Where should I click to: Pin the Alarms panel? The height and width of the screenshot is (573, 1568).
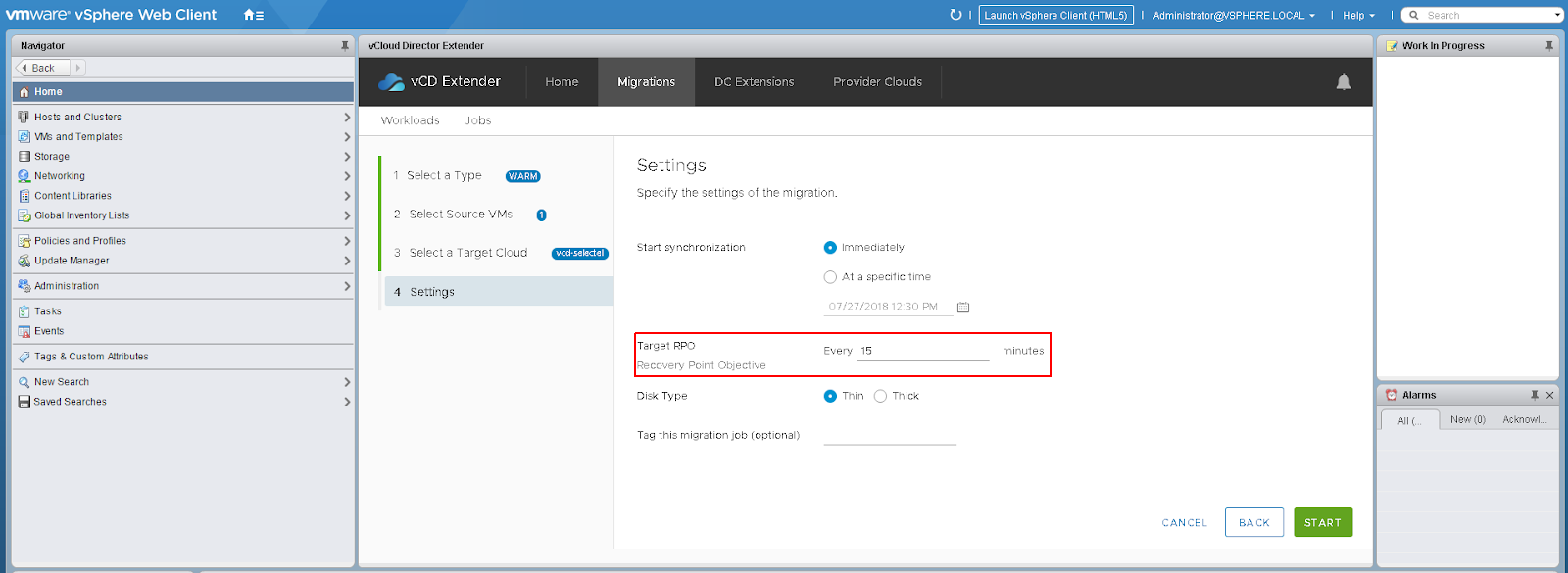point(1535,395)
